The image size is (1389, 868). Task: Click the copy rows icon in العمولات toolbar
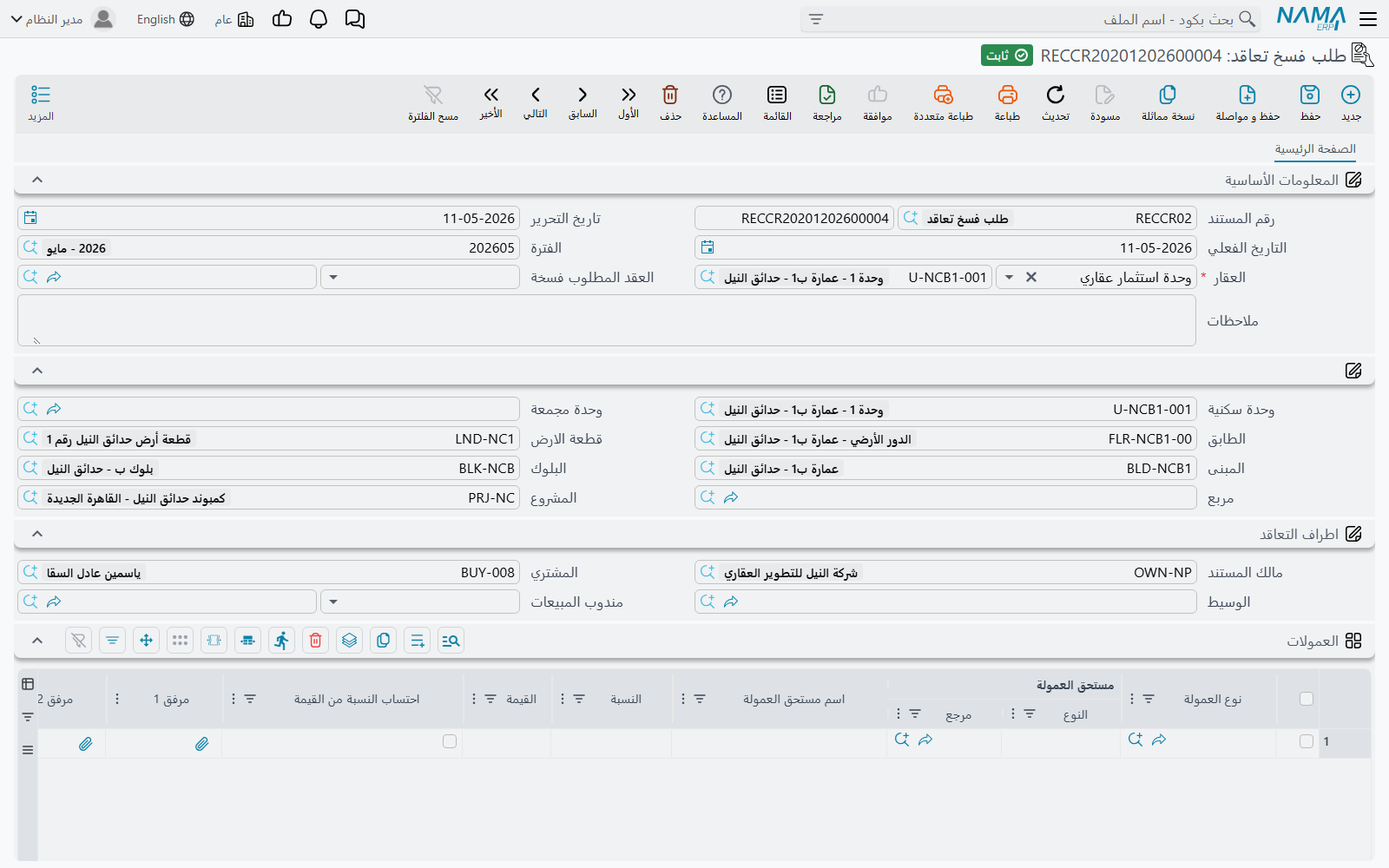coord(383,641)
